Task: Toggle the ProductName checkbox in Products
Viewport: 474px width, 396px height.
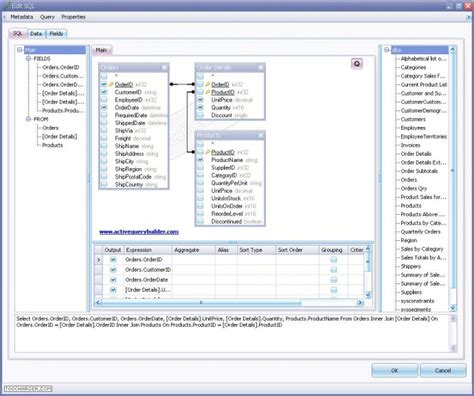Action: tap(200, 160)
